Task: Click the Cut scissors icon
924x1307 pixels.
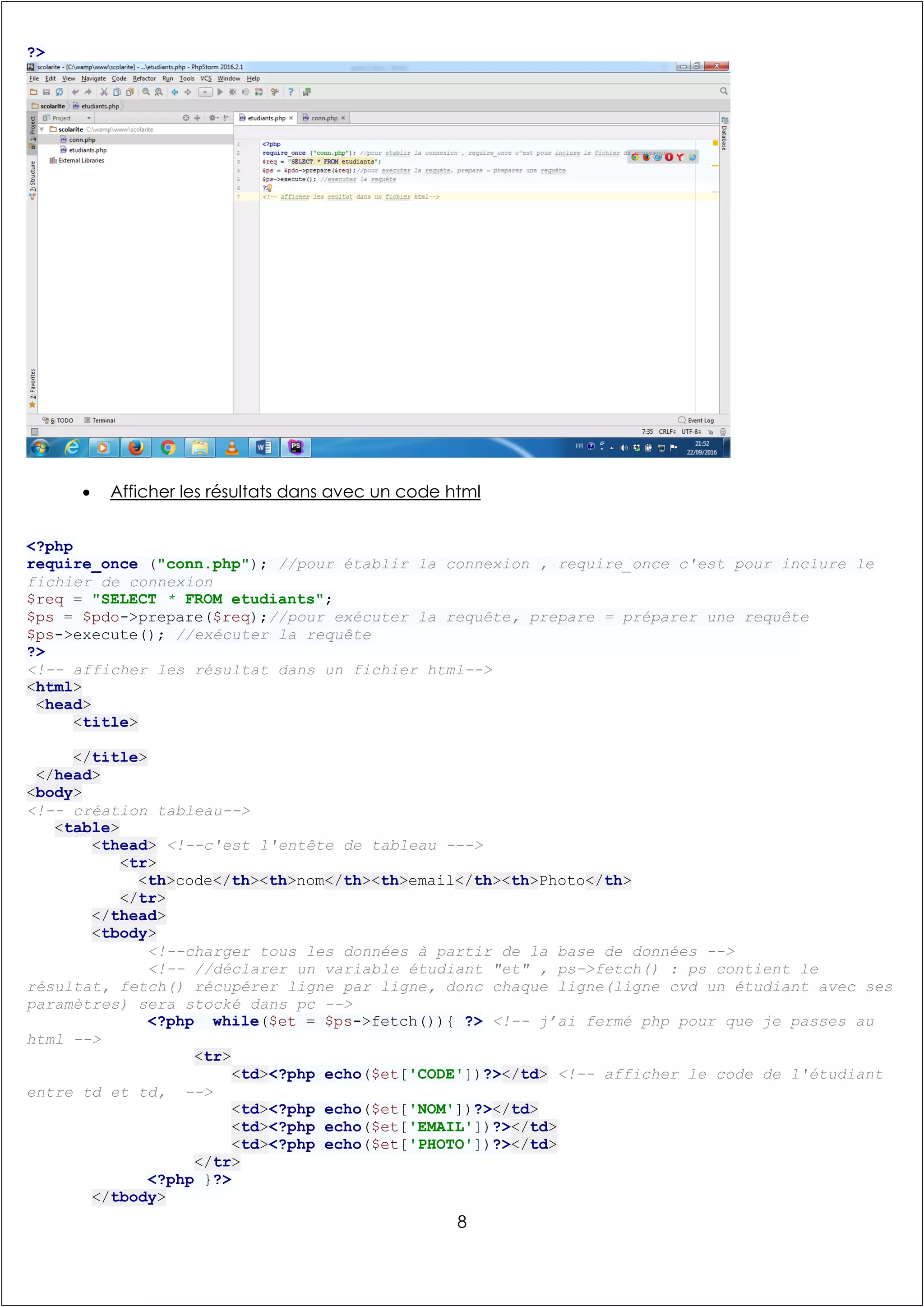Action: click(104, 92)
